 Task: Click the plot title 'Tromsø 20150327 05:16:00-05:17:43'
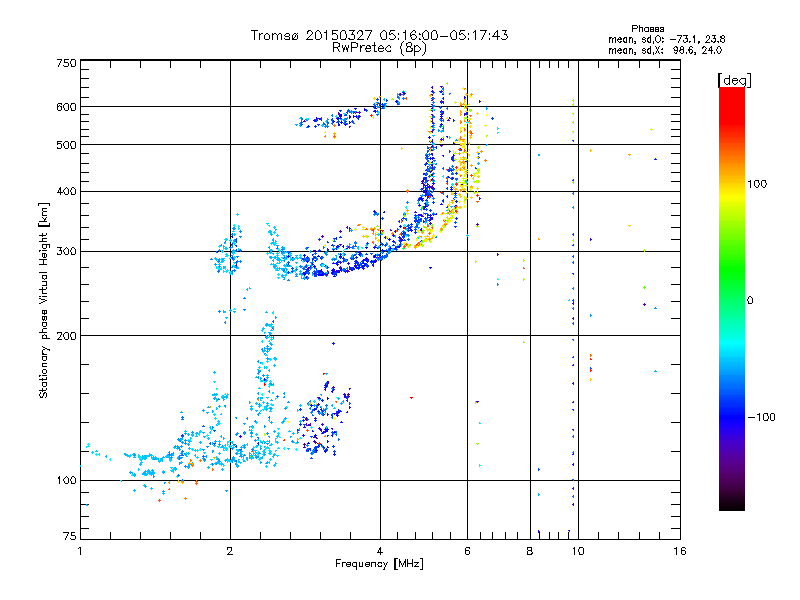click(x=379, y=35)
